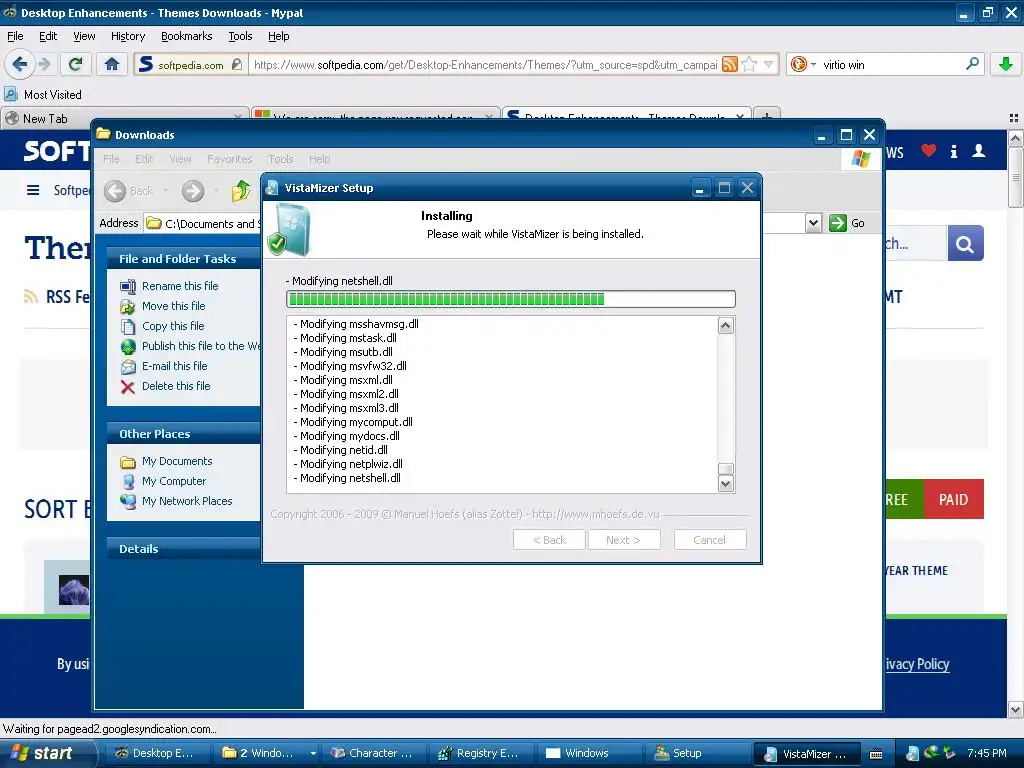Click the green Go arrow in Downloads

tap(838, 223)
